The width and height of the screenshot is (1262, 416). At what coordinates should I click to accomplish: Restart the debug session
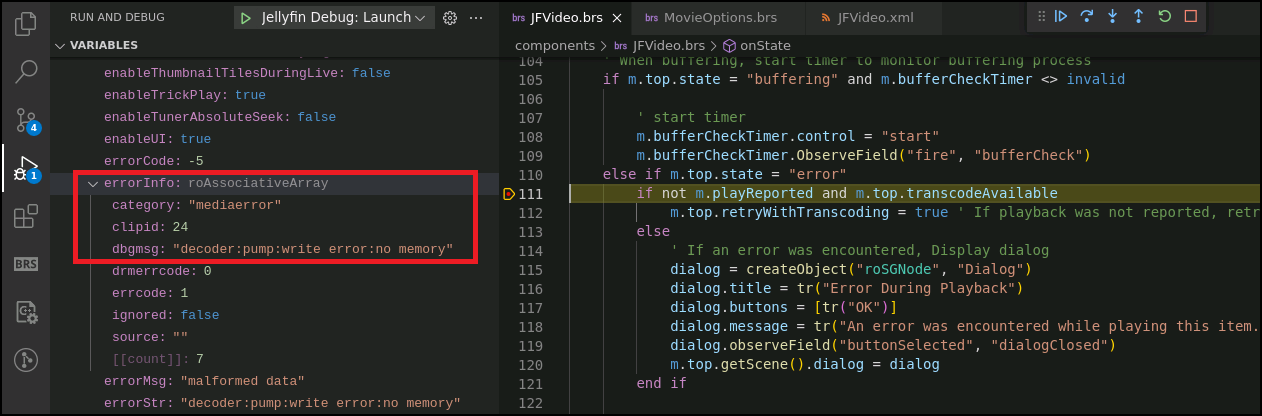tap(1164, 16)
